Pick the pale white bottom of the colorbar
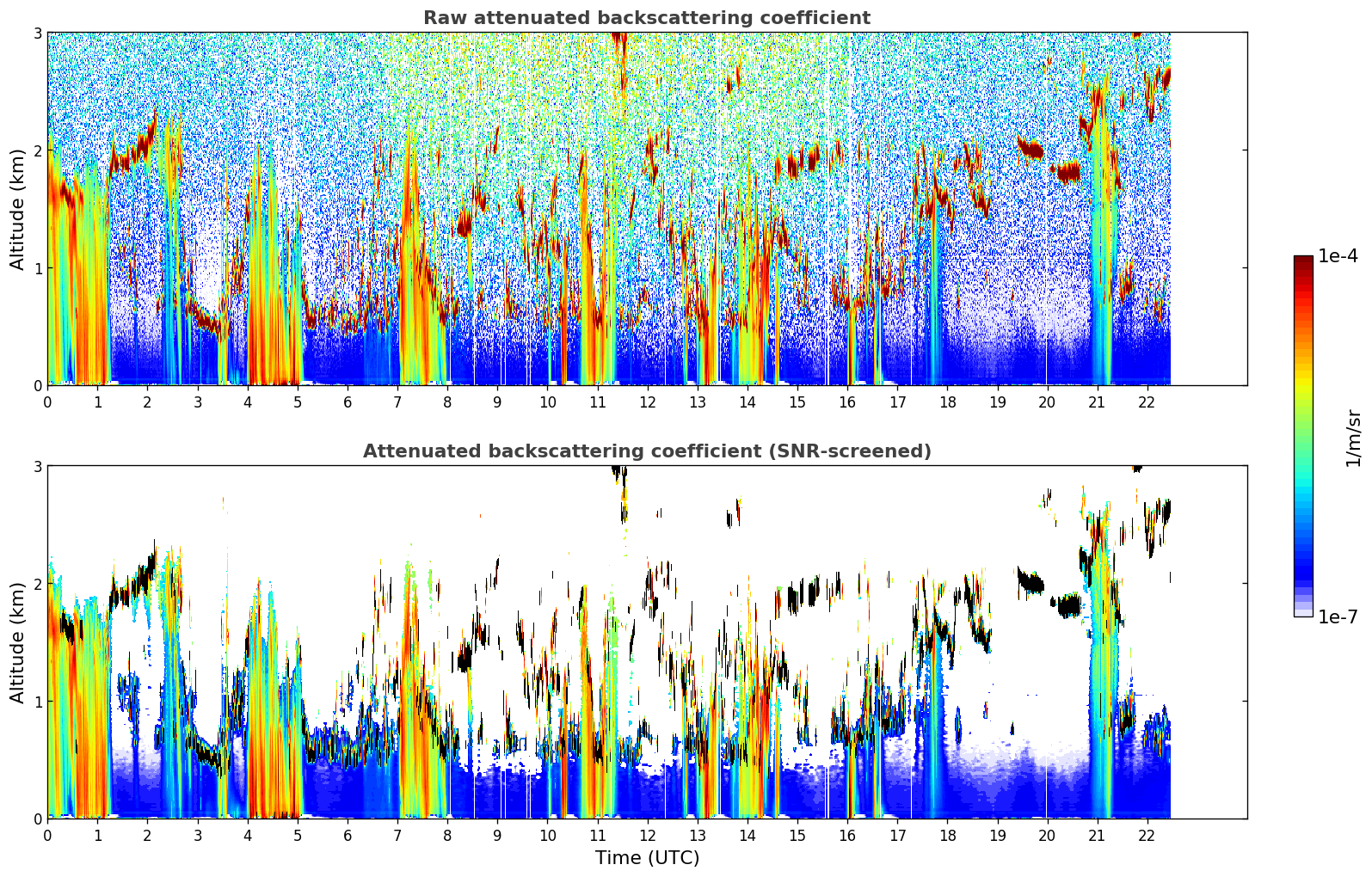This screenshot has height=877, width=1372. pyautogui.click(x=1303, y=613)
